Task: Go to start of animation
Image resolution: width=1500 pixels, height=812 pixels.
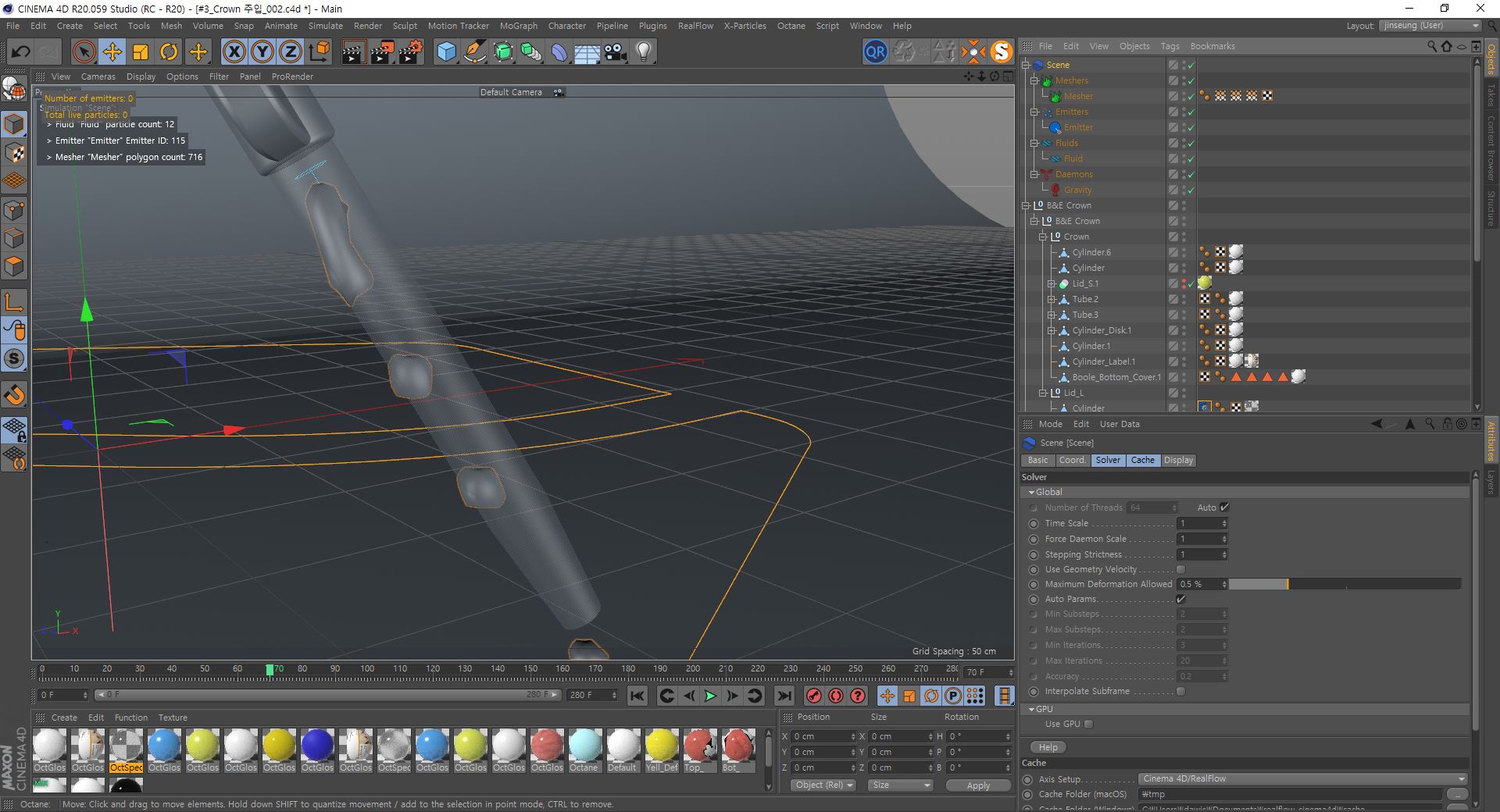Action: 637,696
